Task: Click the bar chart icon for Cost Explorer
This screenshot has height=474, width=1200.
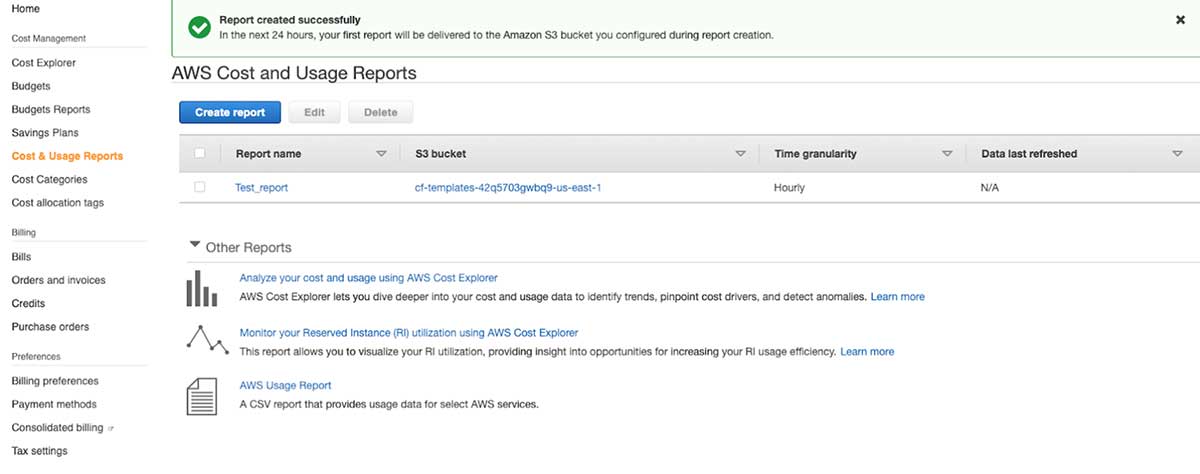Action: (x=201, y=288)
